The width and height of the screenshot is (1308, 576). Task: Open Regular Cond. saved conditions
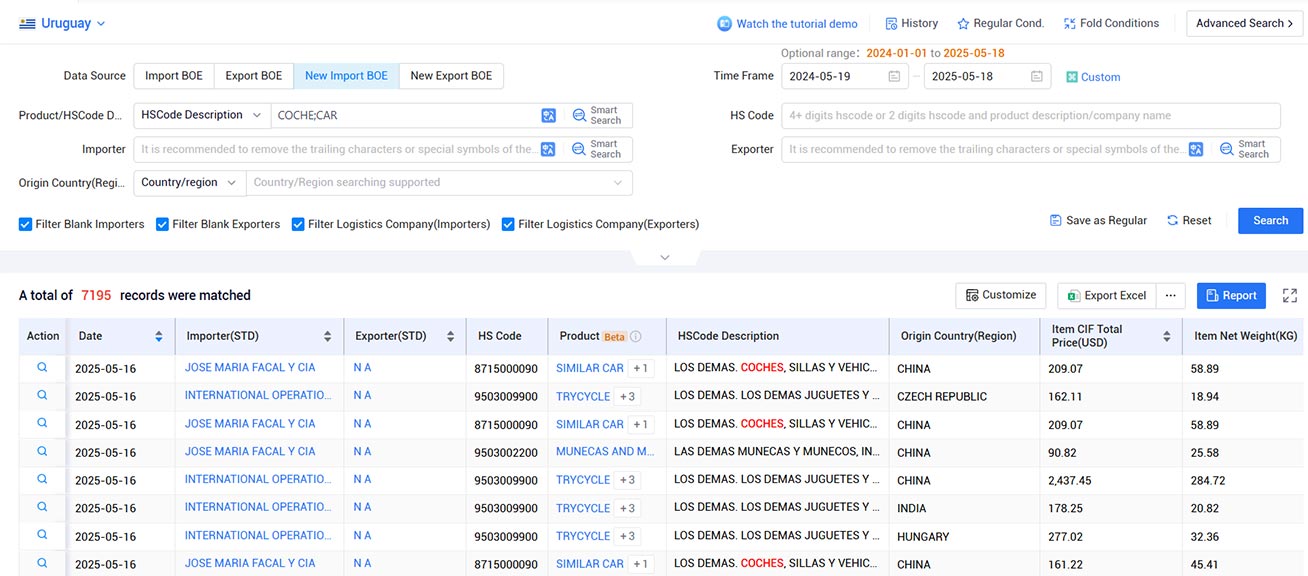(1000, 23)
